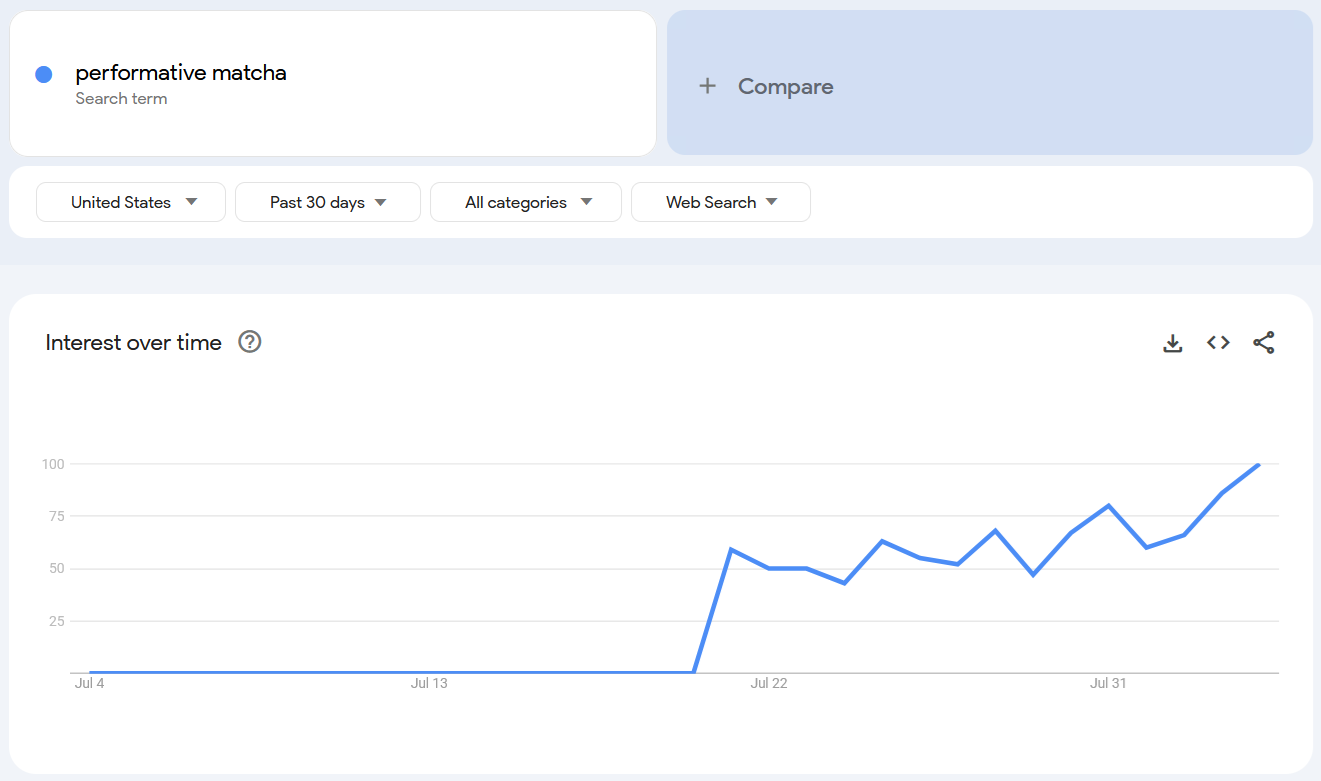Click the arrow on the All categories filter
1321x781 pixels.
(x=588, y=201)
